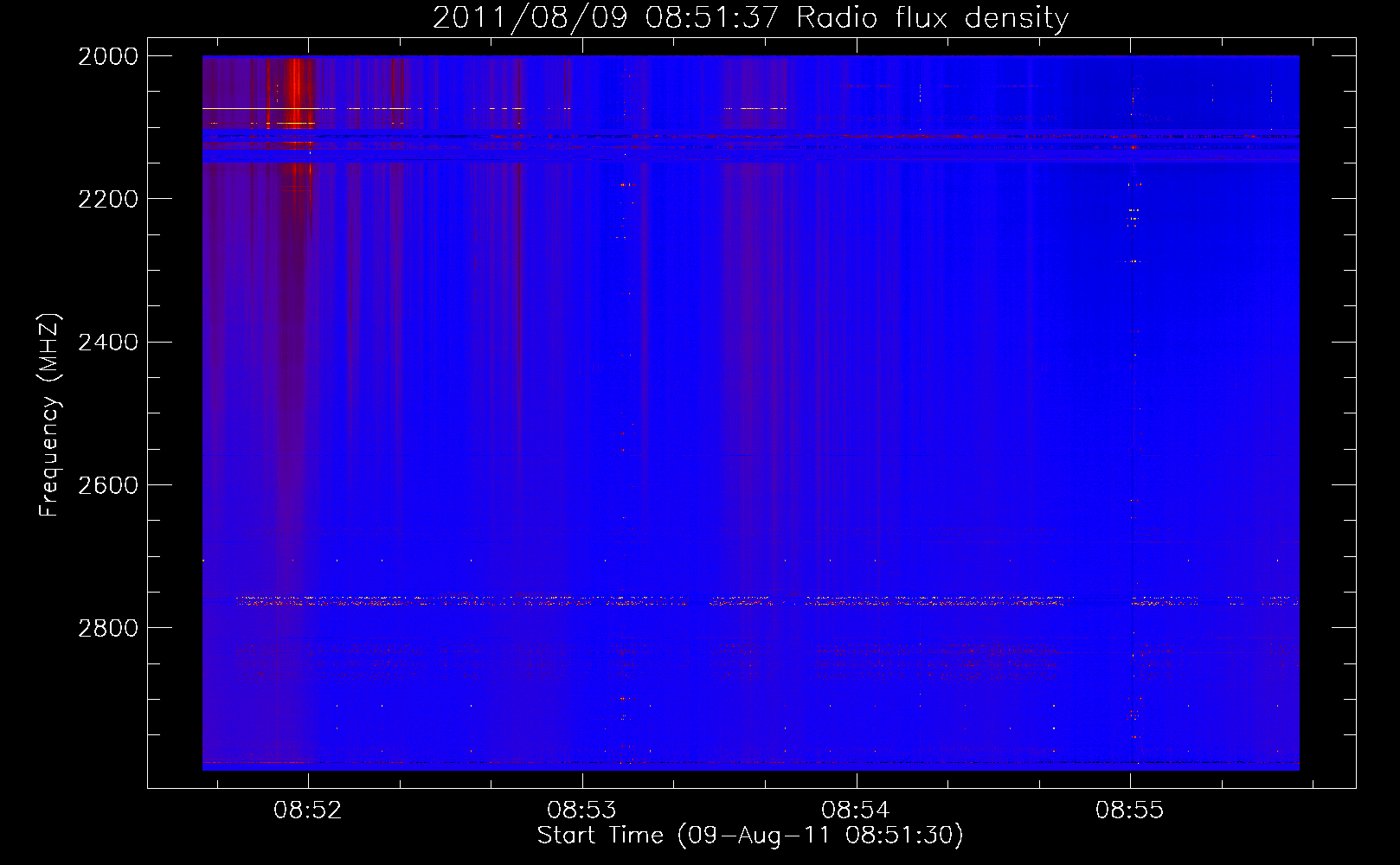Click the plot title "2011/08/09 08:51:37 Radio flux density"
The height and width of the screenshot is (865, 1400).
click(750, 17)
